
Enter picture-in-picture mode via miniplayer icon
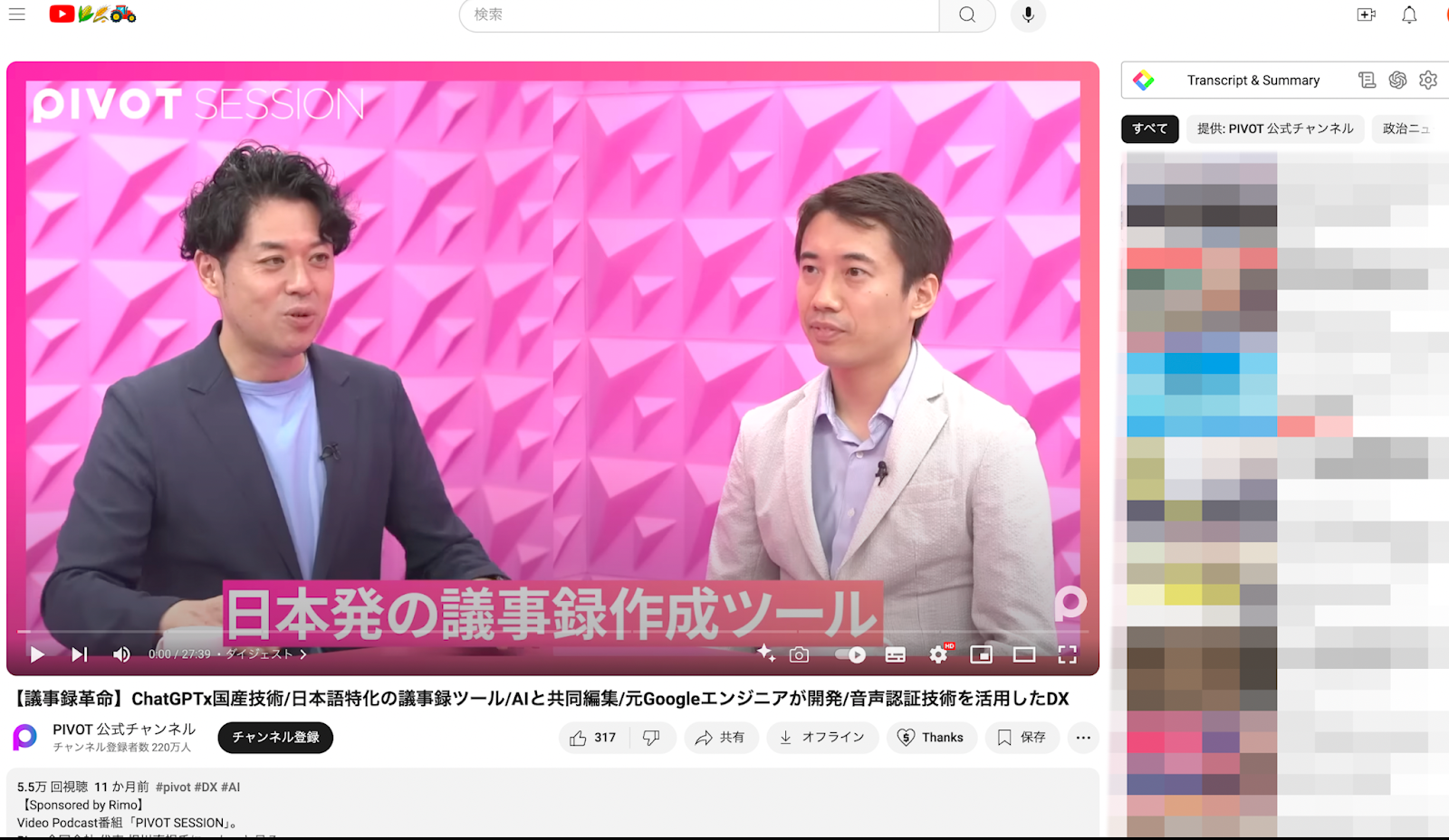click(982, 654)
